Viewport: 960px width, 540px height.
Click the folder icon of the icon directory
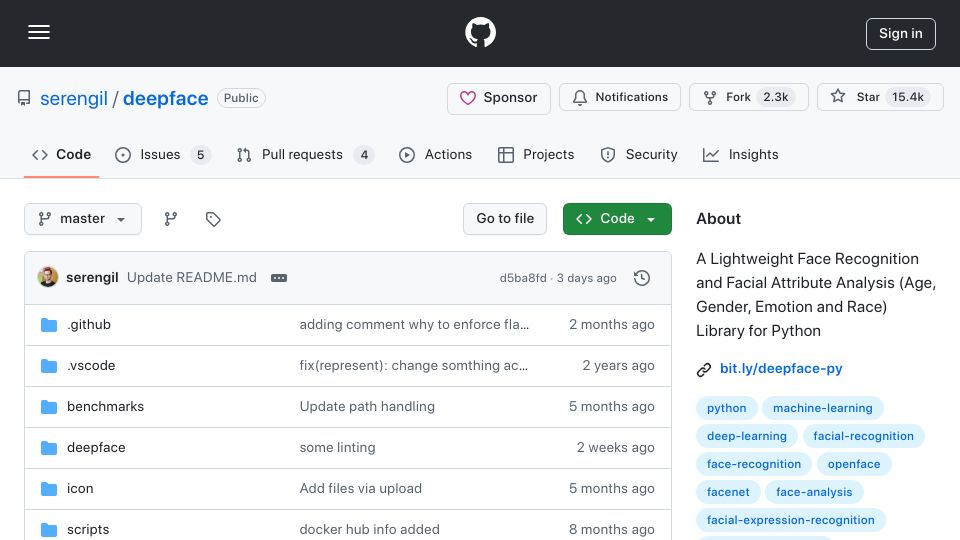point(49,489)
